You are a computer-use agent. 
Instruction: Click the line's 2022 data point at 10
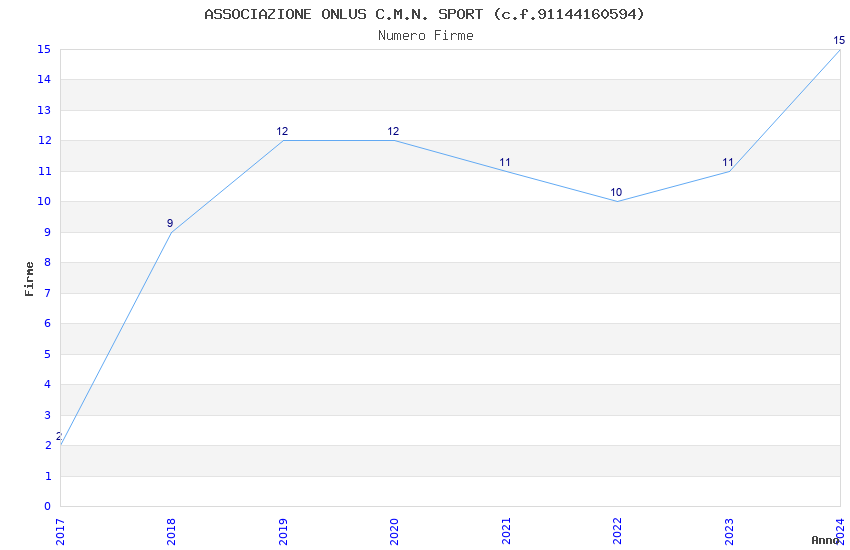pyautogui.click(x=617, y=202)
